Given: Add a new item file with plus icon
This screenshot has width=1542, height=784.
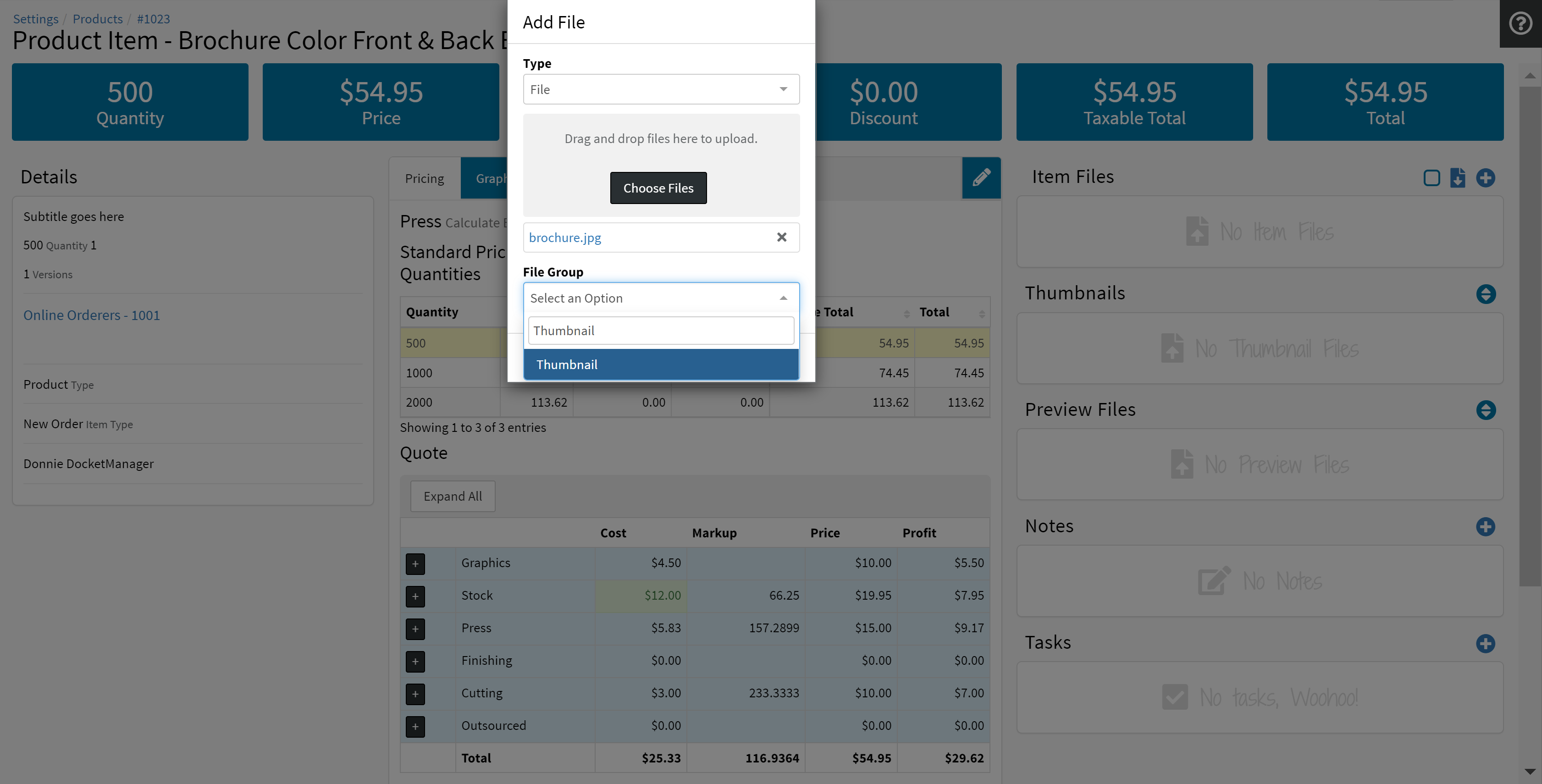Looking at the screenshot, I should 1485,178.
